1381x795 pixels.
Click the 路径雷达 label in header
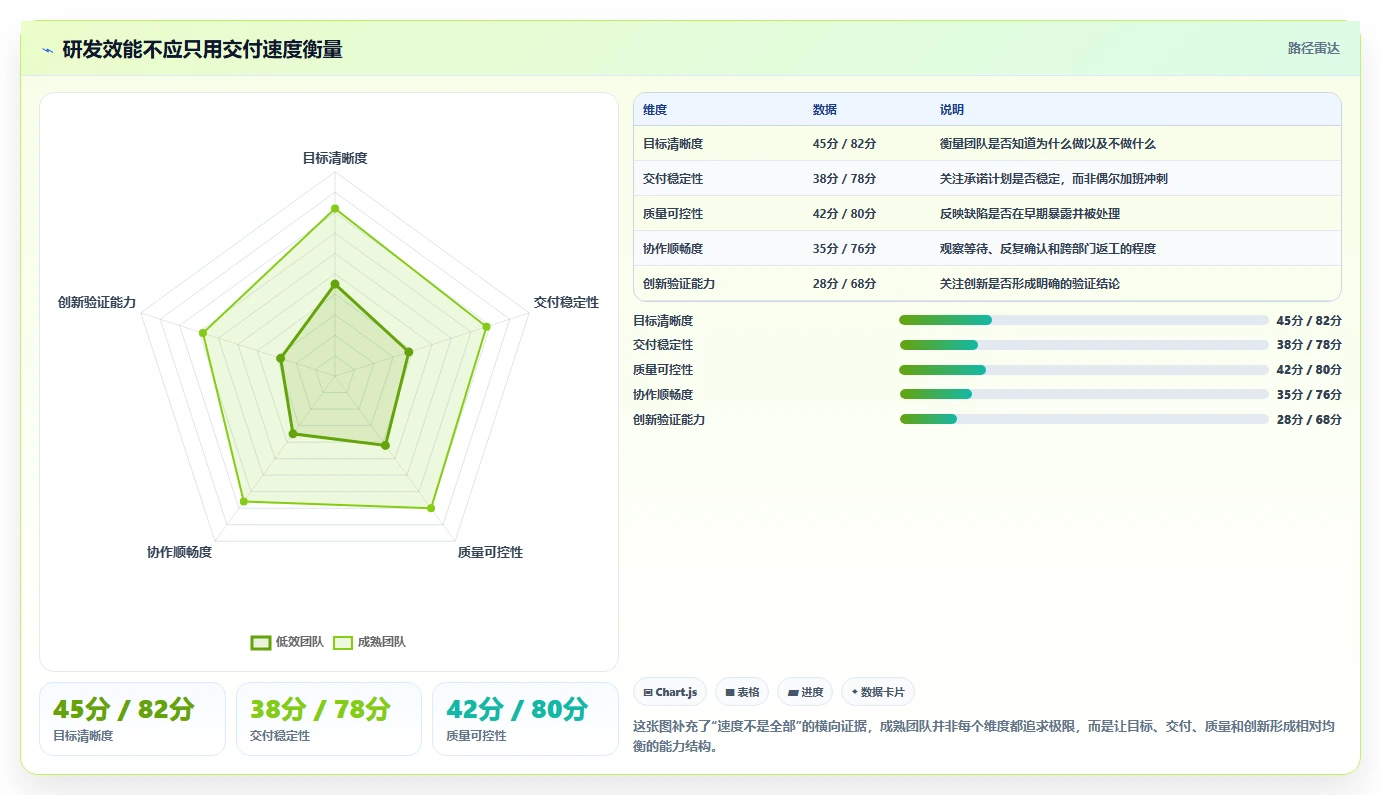coord(1313,48)
